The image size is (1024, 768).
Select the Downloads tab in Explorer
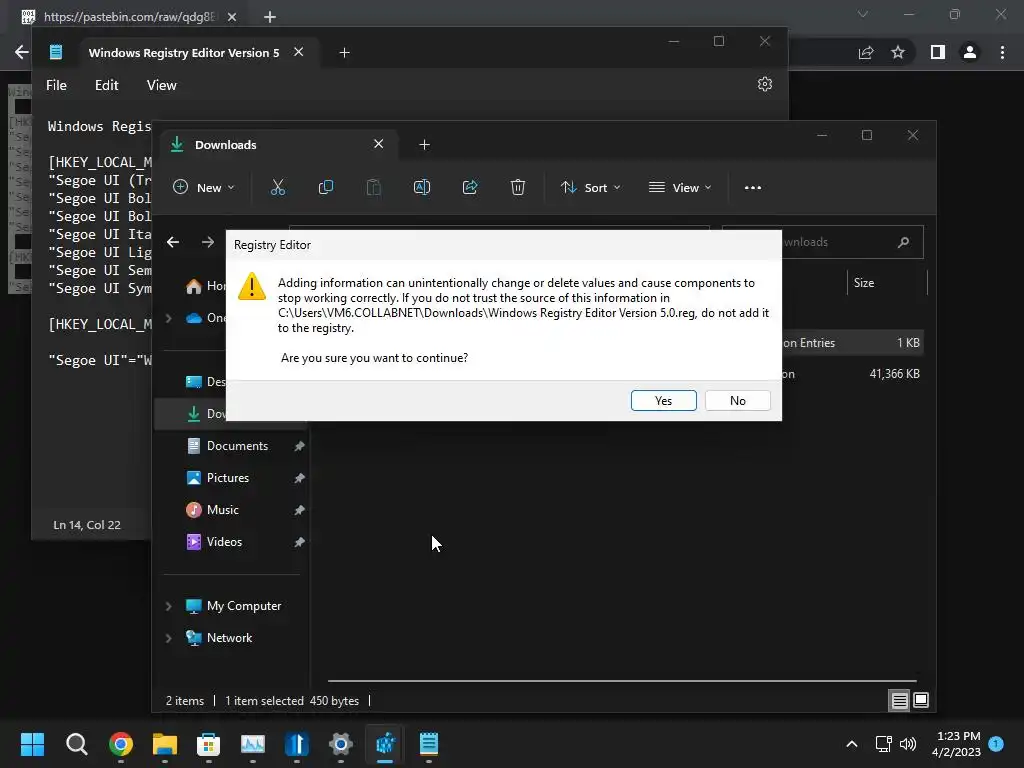coord(277,144)
